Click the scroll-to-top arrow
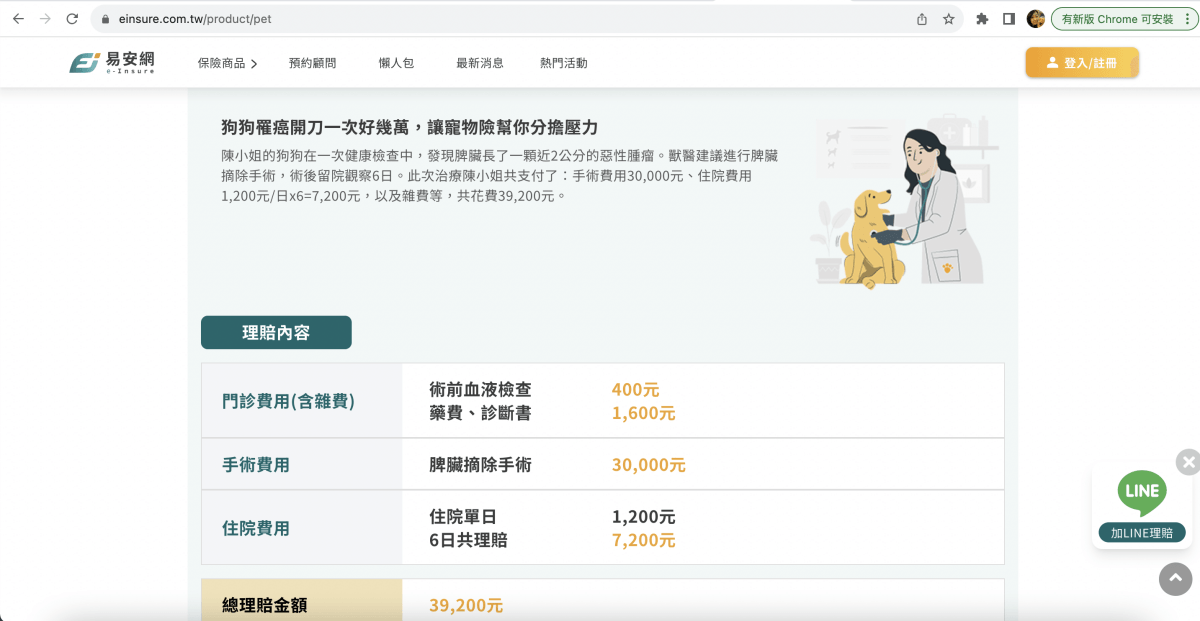Viewport: 1200px width, 621px height. tap(1175, 579)
